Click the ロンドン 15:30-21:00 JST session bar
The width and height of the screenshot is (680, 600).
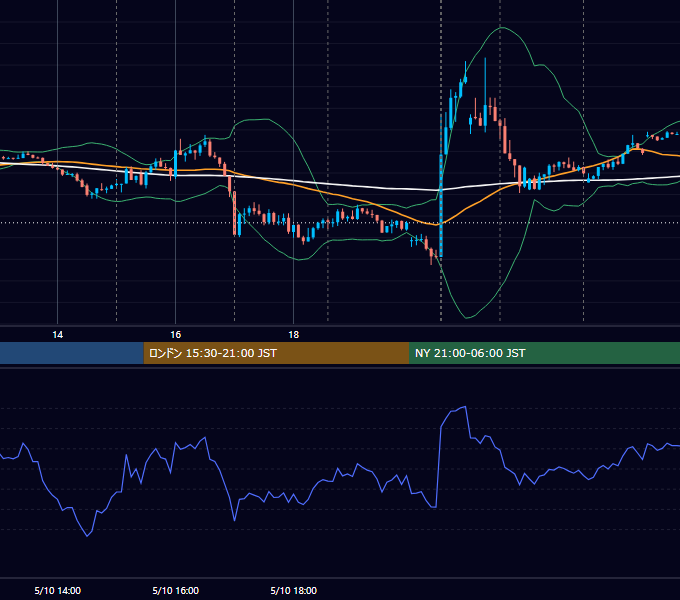tap(276, 353)
